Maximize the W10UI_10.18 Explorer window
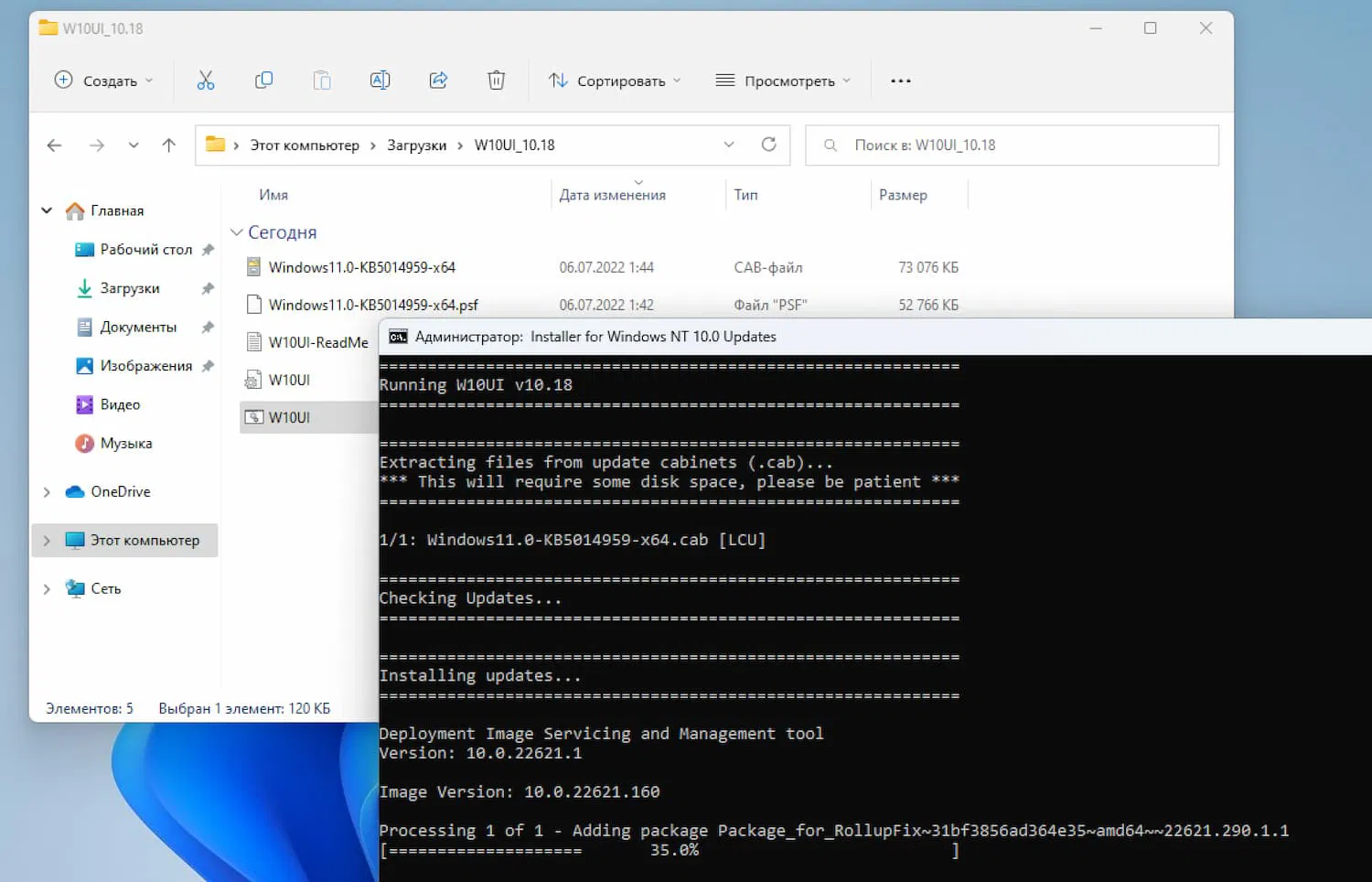This screenshot has height=882, width=1372. point(1151,28)
